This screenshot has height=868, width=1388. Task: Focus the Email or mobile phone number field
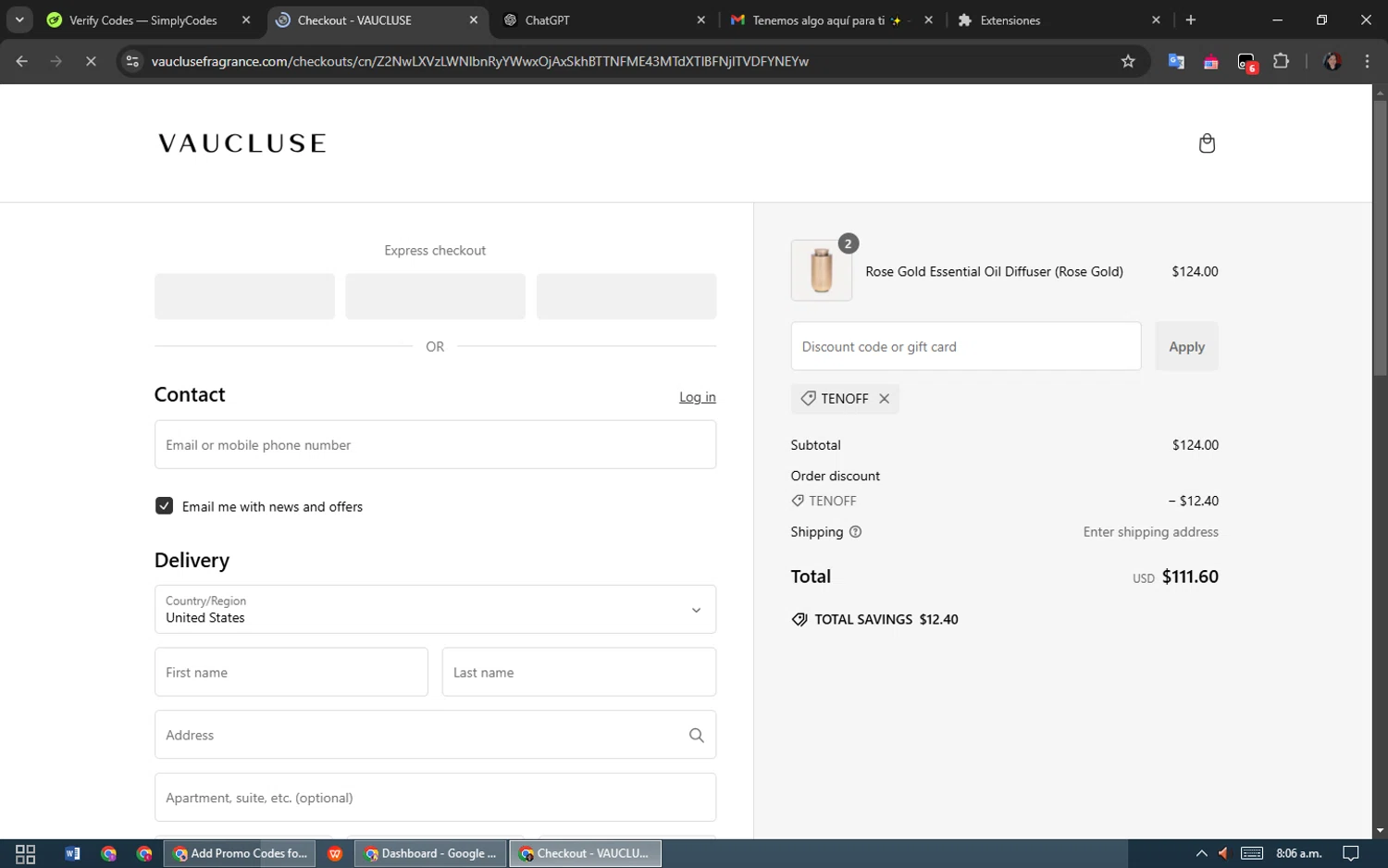coord(435,445)
